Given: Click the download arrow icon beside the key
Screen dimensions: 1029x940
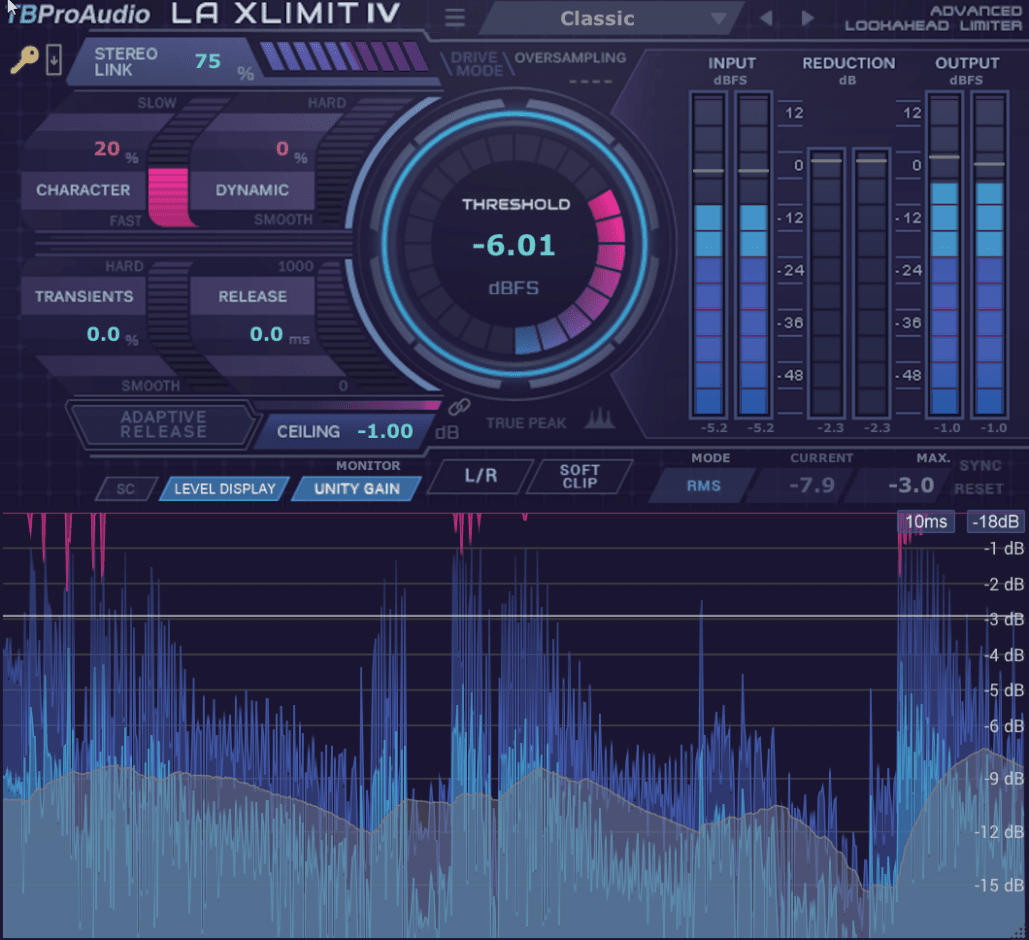Looking at the screenshot, I should 53,62.
